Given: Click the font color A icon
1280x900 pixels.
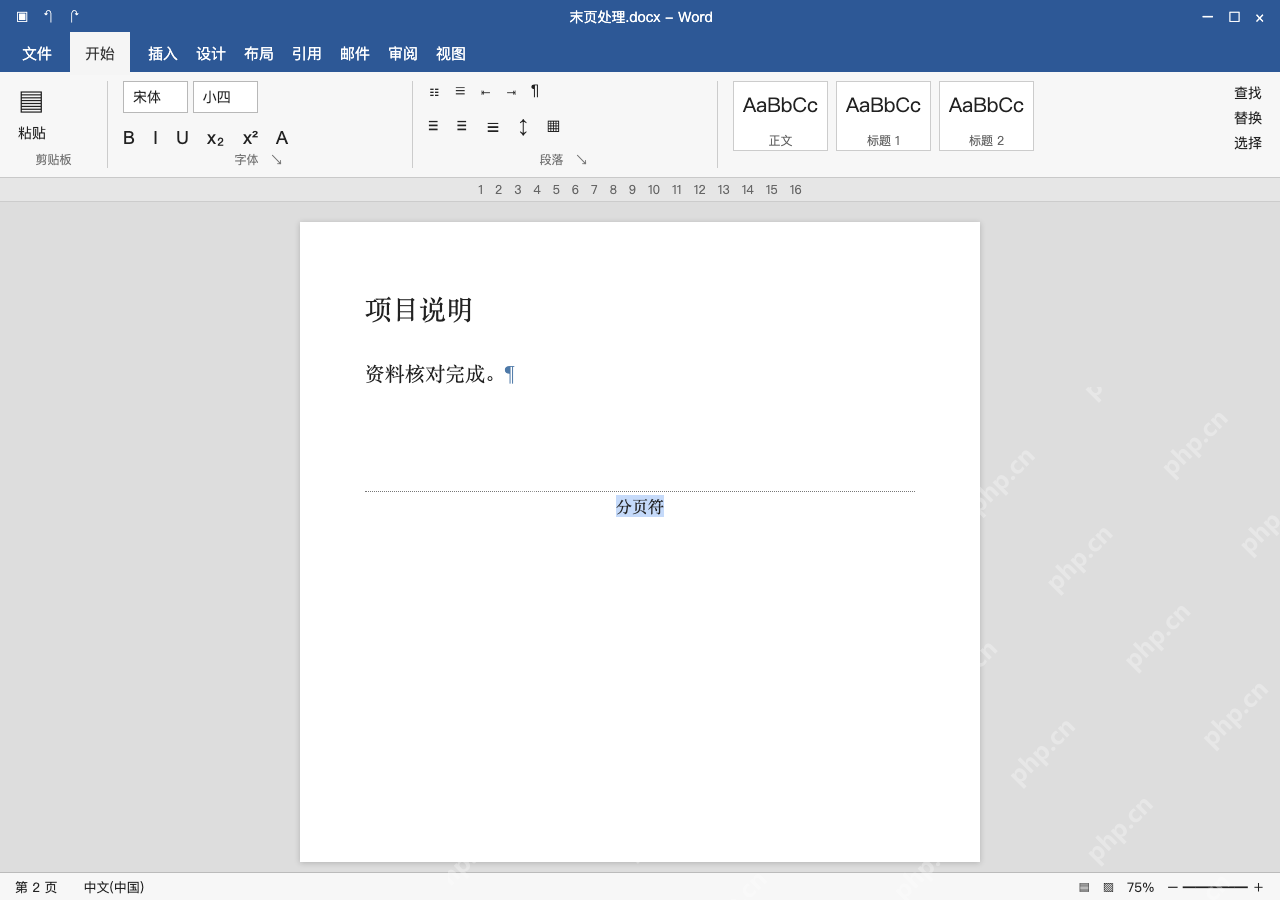Looking at the screenshot, I should 282,138.
